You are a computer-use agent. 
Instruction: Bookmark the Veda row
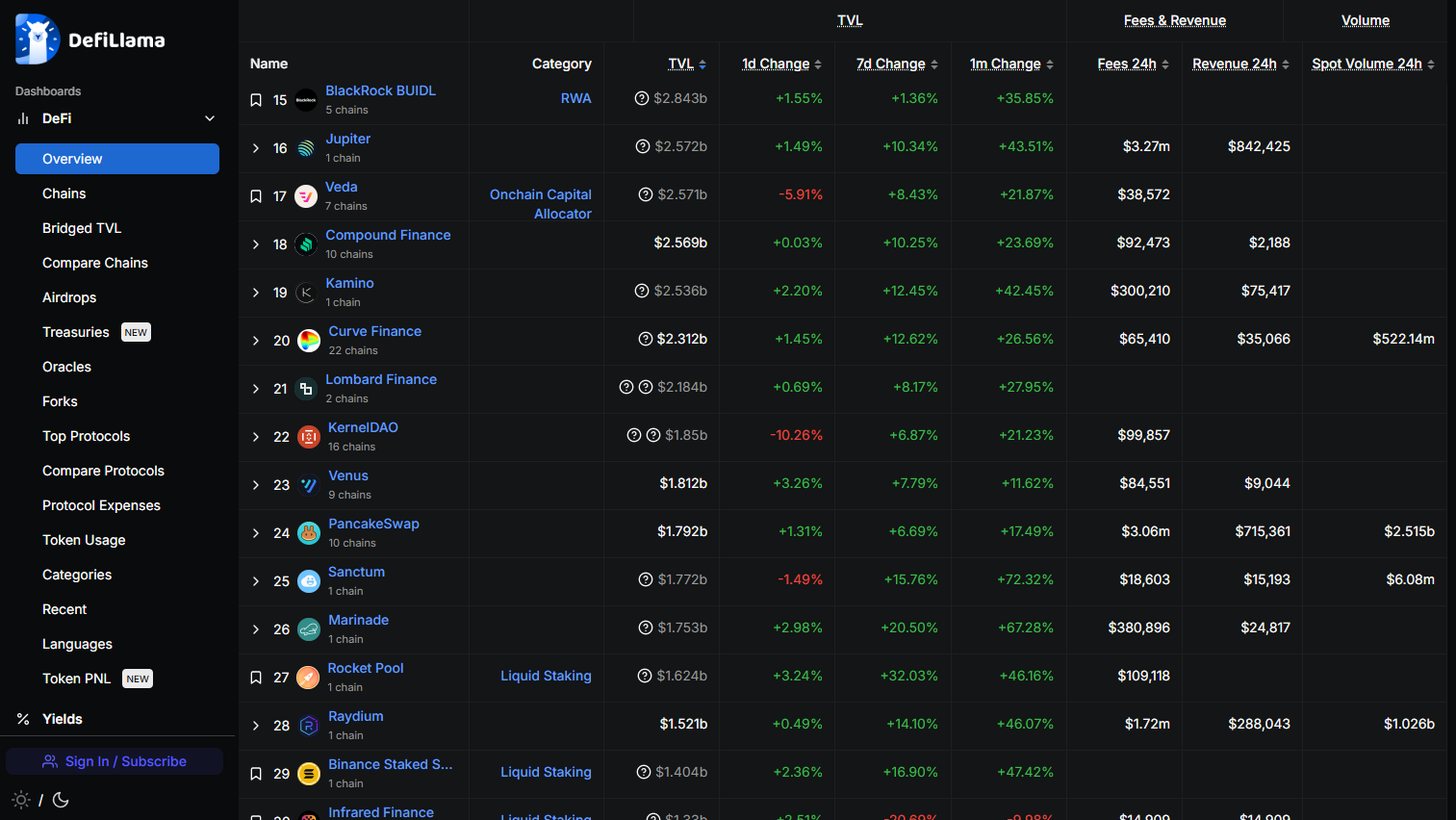tap(256, 196)
